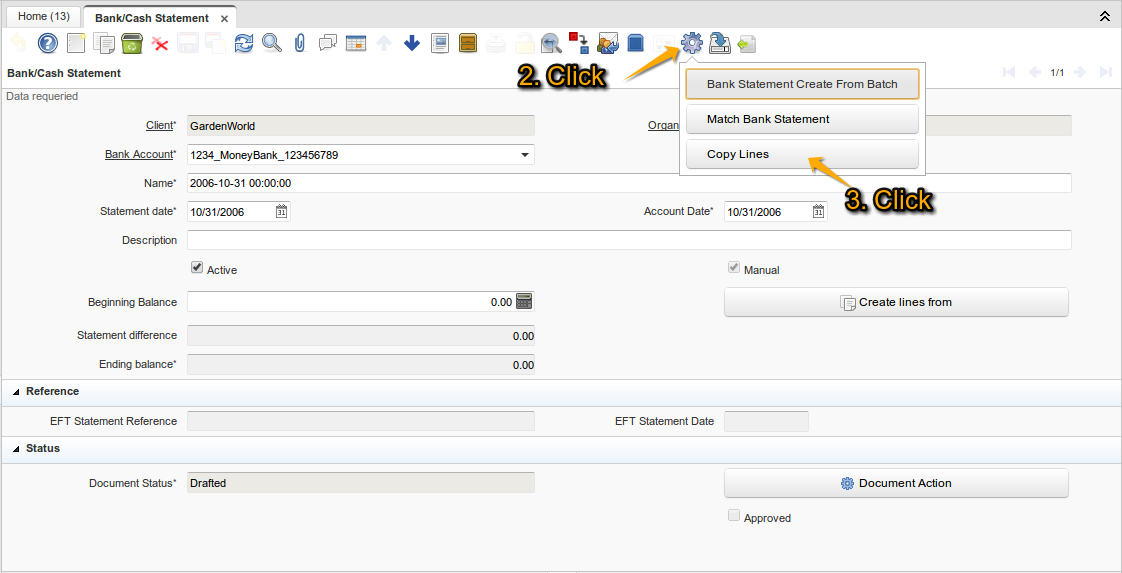Screen dimensions: 1122x573
Task: Click the Process gear icon
Action: (692, 44)
